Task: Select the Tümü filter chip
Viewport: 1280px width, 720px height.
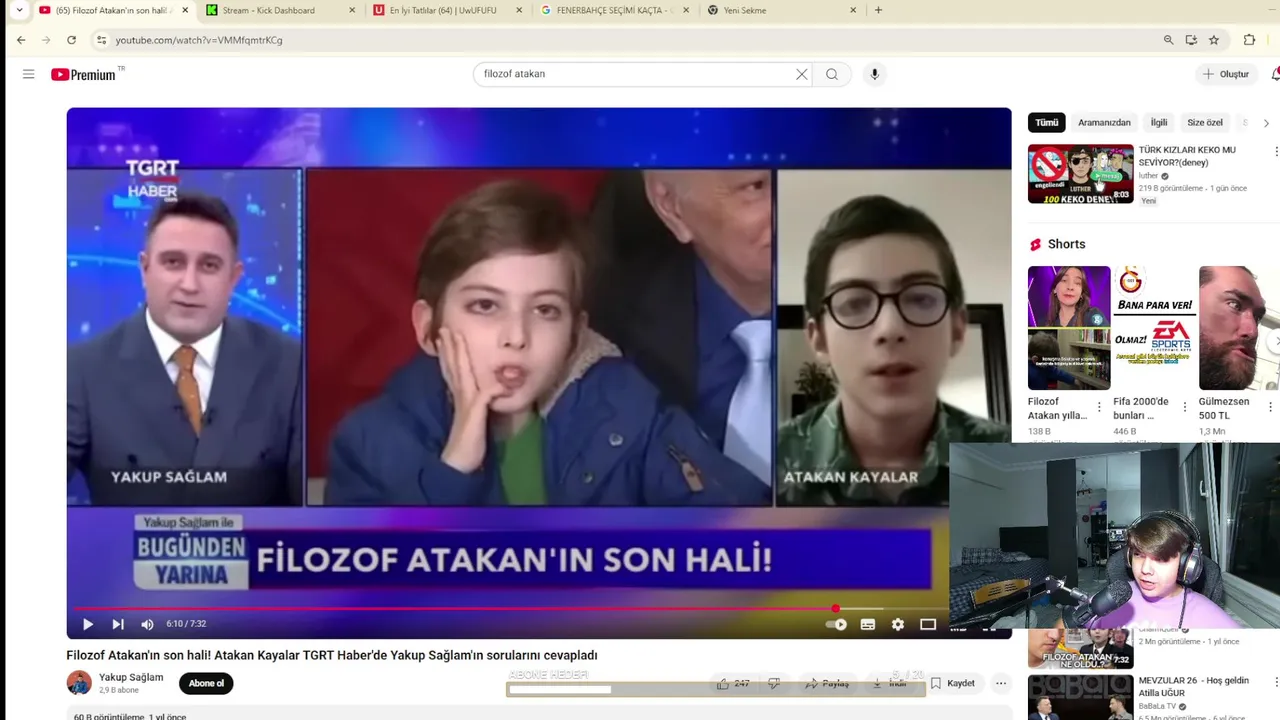Action: coord(1046,122)
